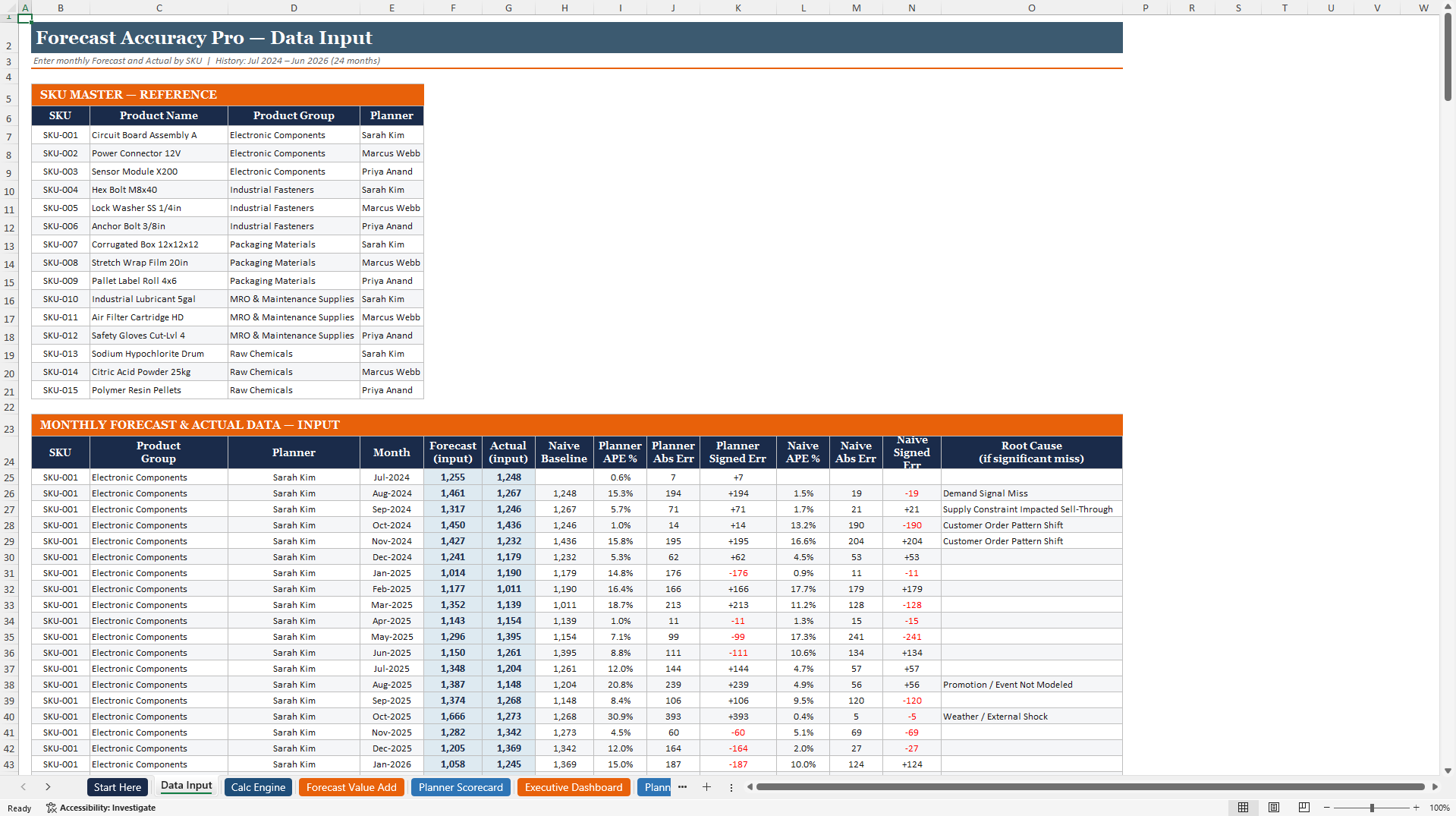Select the 'Product Group' master header cell

click(x=294, y=115)
